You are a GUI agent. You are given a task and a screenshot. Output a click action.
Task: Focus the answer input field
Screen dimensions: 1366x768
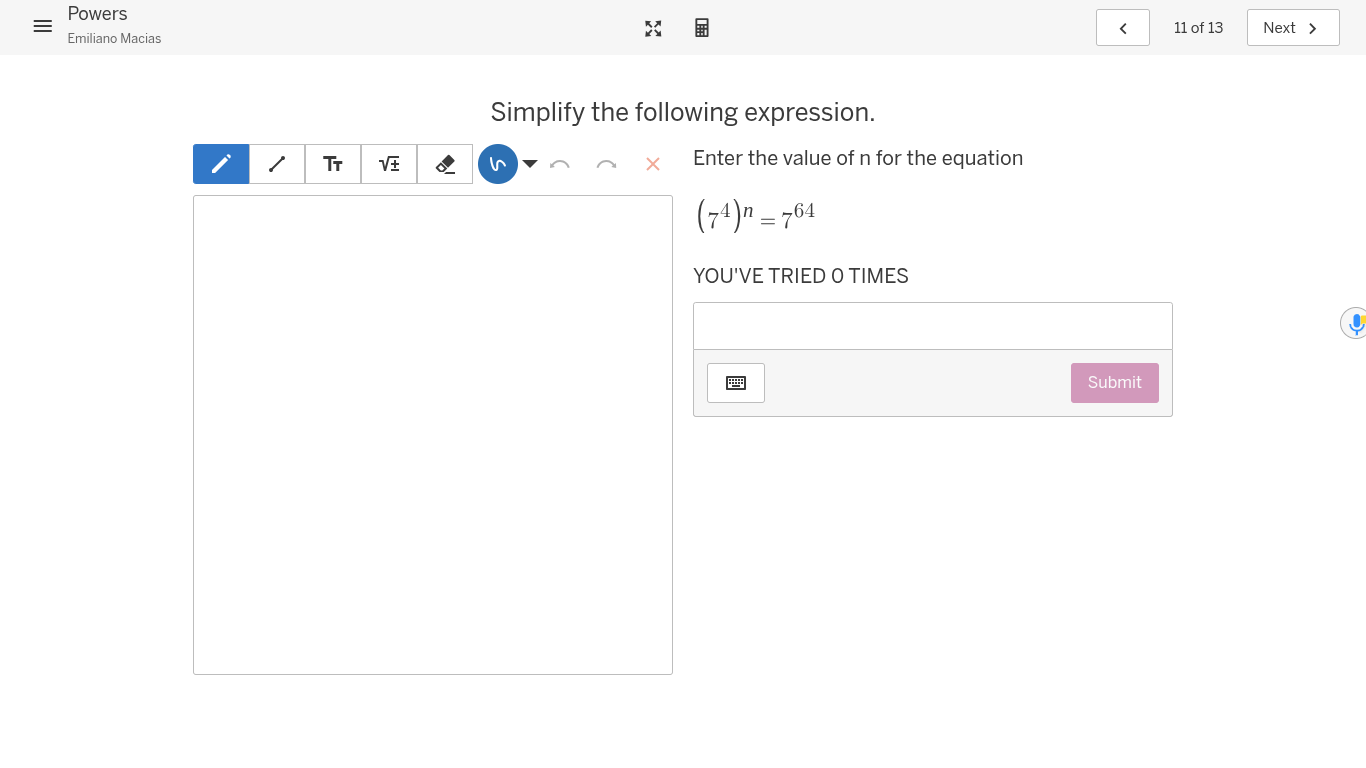932,326
